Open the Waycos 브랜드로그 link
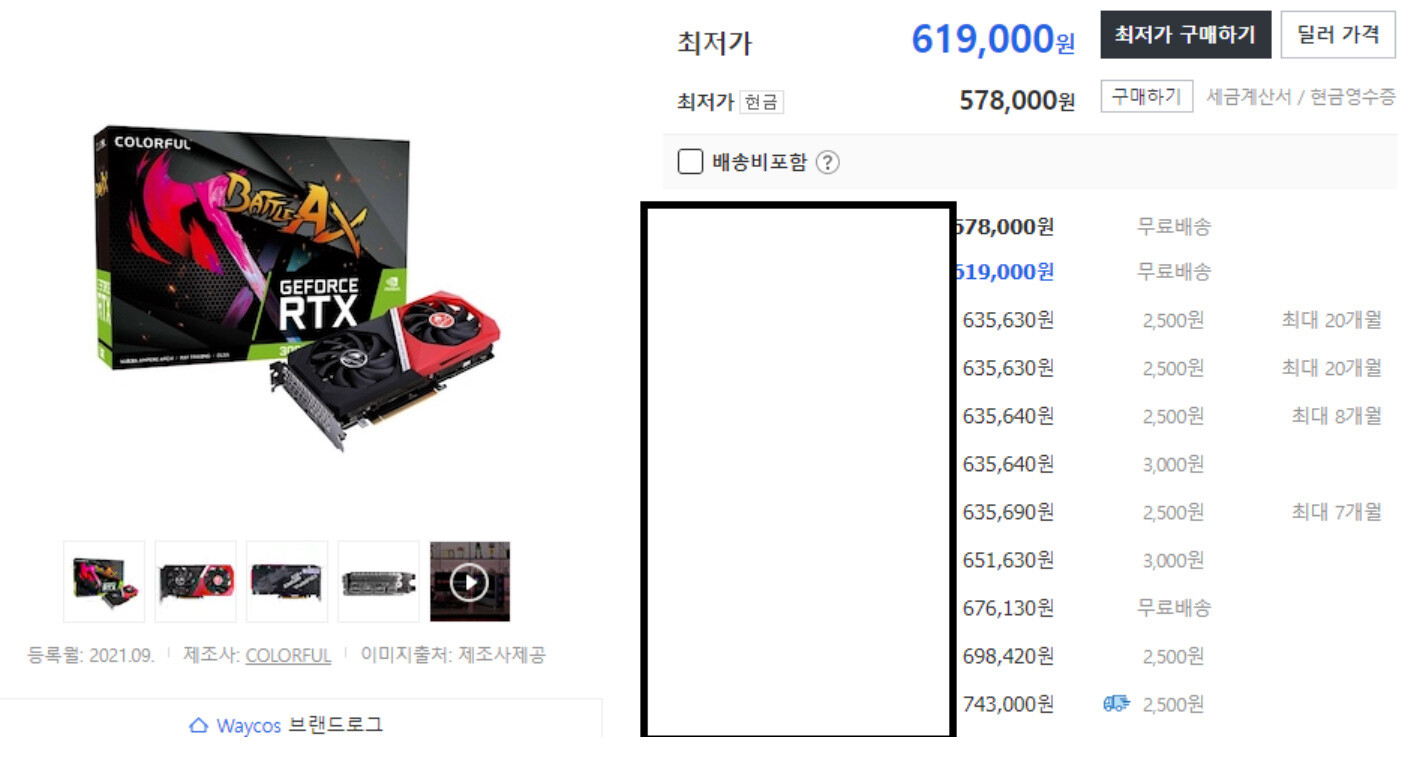Screen dimensions: 1411x763 pyautogui.click(x=286, y=726)
